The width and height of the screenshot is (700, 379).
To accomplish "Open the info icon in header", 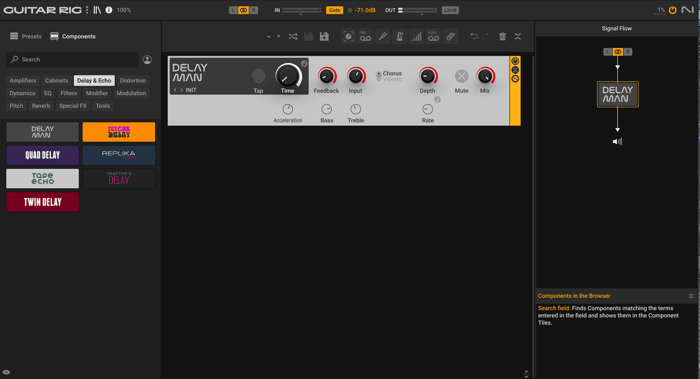I will coord(109,10).
